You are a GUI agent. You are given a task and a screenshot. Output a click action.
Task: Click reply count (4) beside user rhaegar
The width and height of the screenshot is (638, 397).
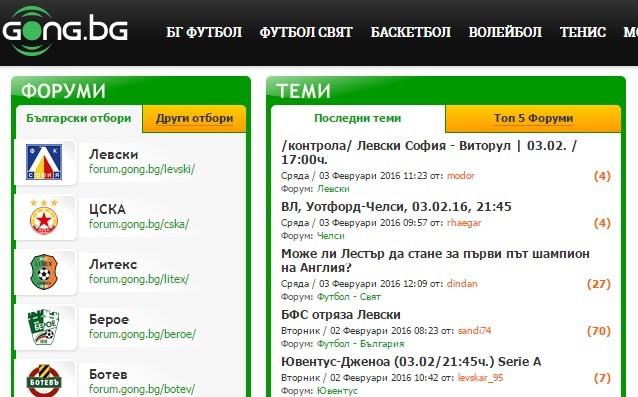pyautogui.click(x=602, y=223)
